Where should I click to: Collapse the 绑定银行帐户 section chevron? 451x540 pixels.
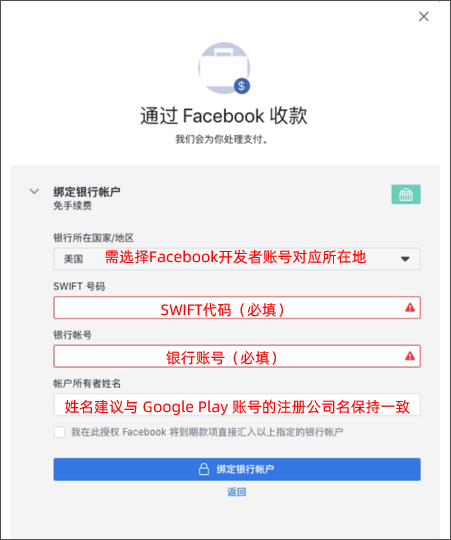(x=34, y=191)
